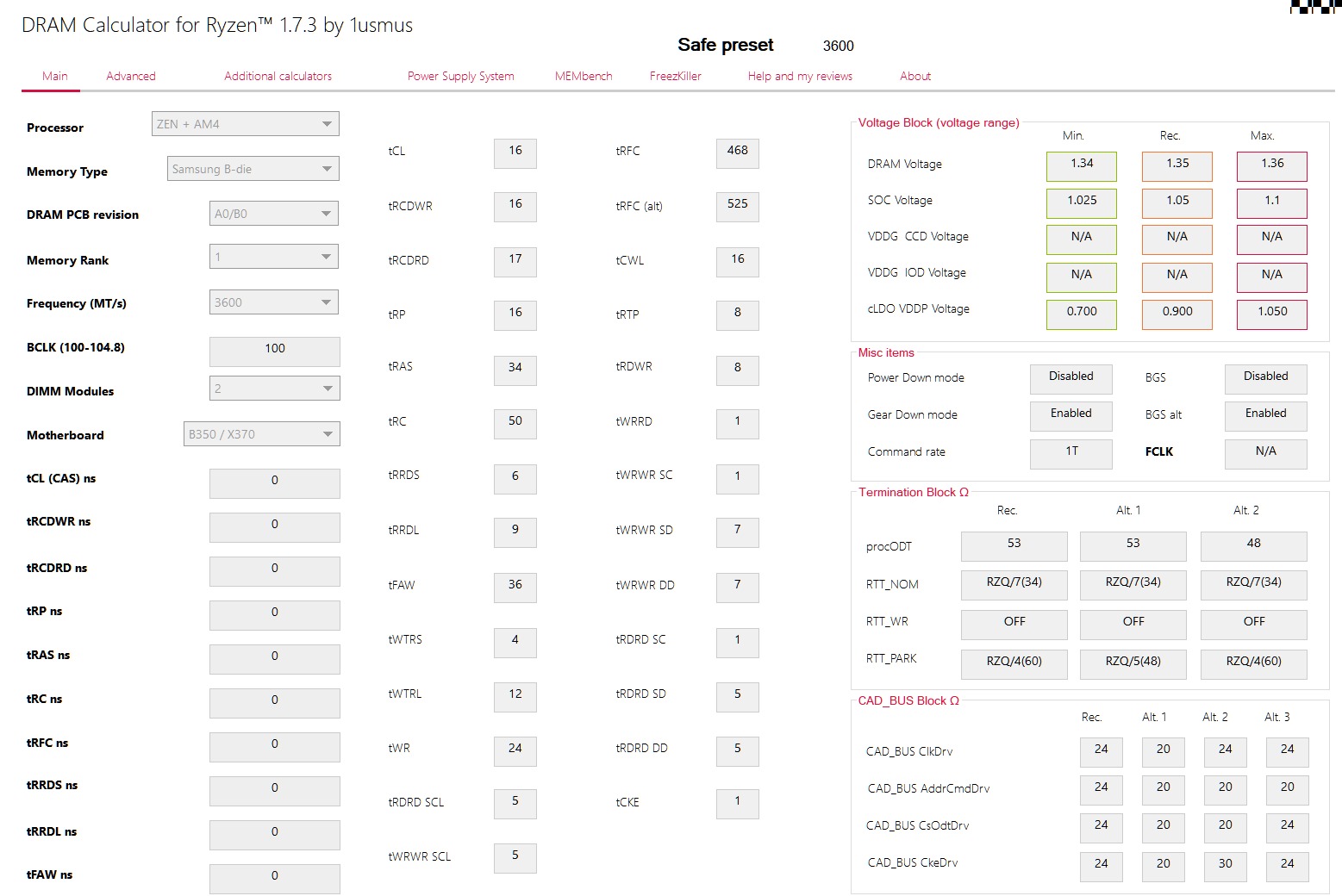Click SOC Voltage Min value 1.025
Screen dimensions: 1342x896
(x=1082, y=203)
